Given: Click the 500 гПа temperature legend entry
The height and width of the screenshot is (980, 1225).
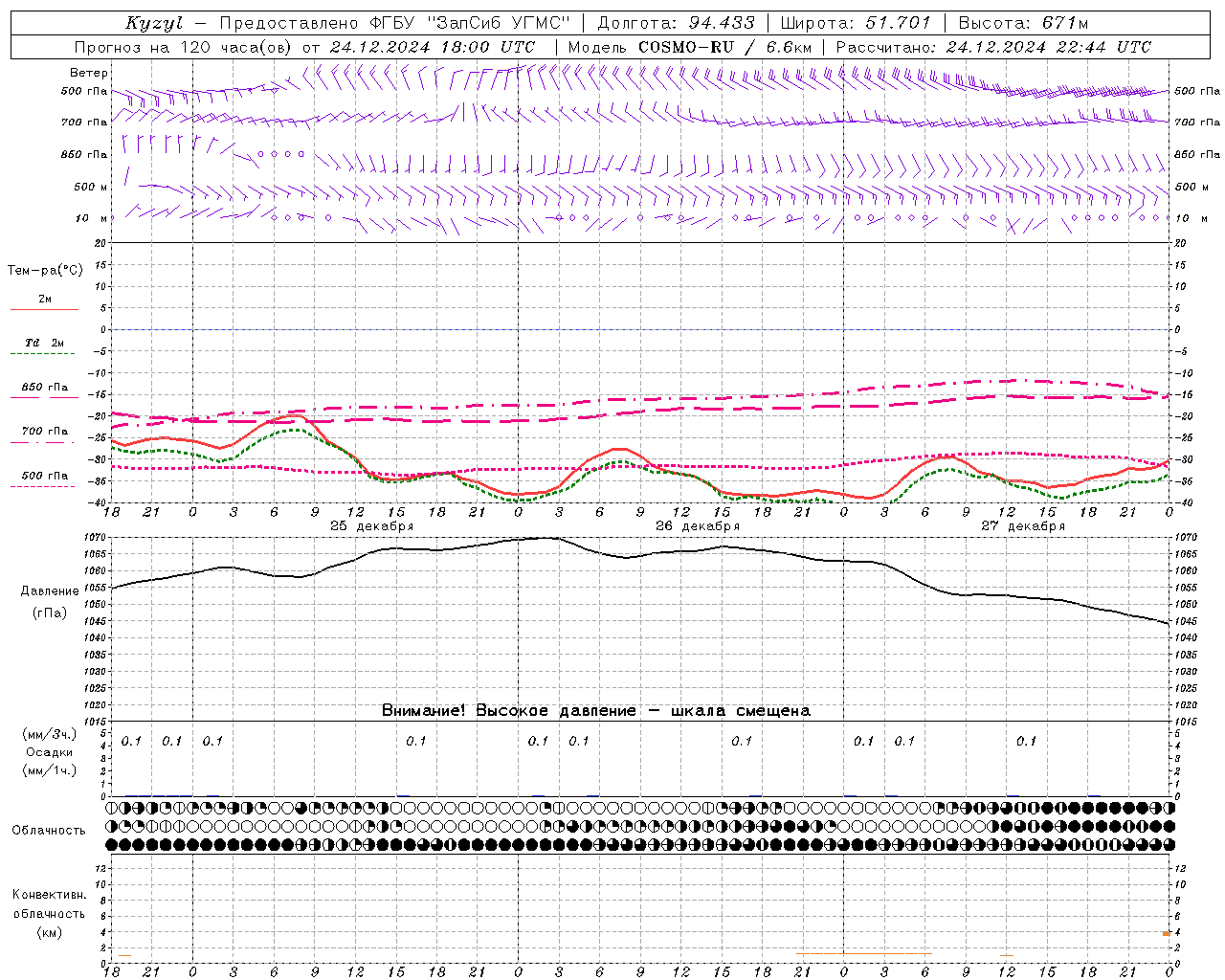Looking at the screenshot, I should (44, 476).
